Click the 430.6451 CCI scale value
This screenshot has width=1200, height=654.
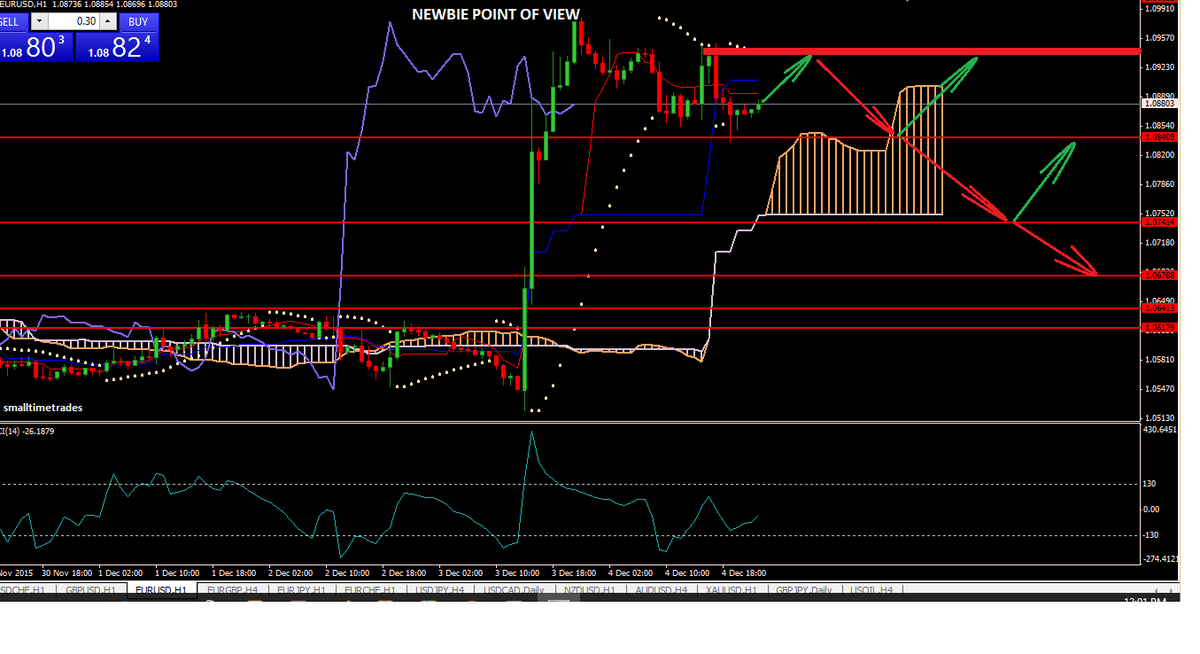(x=1162, y=429)
